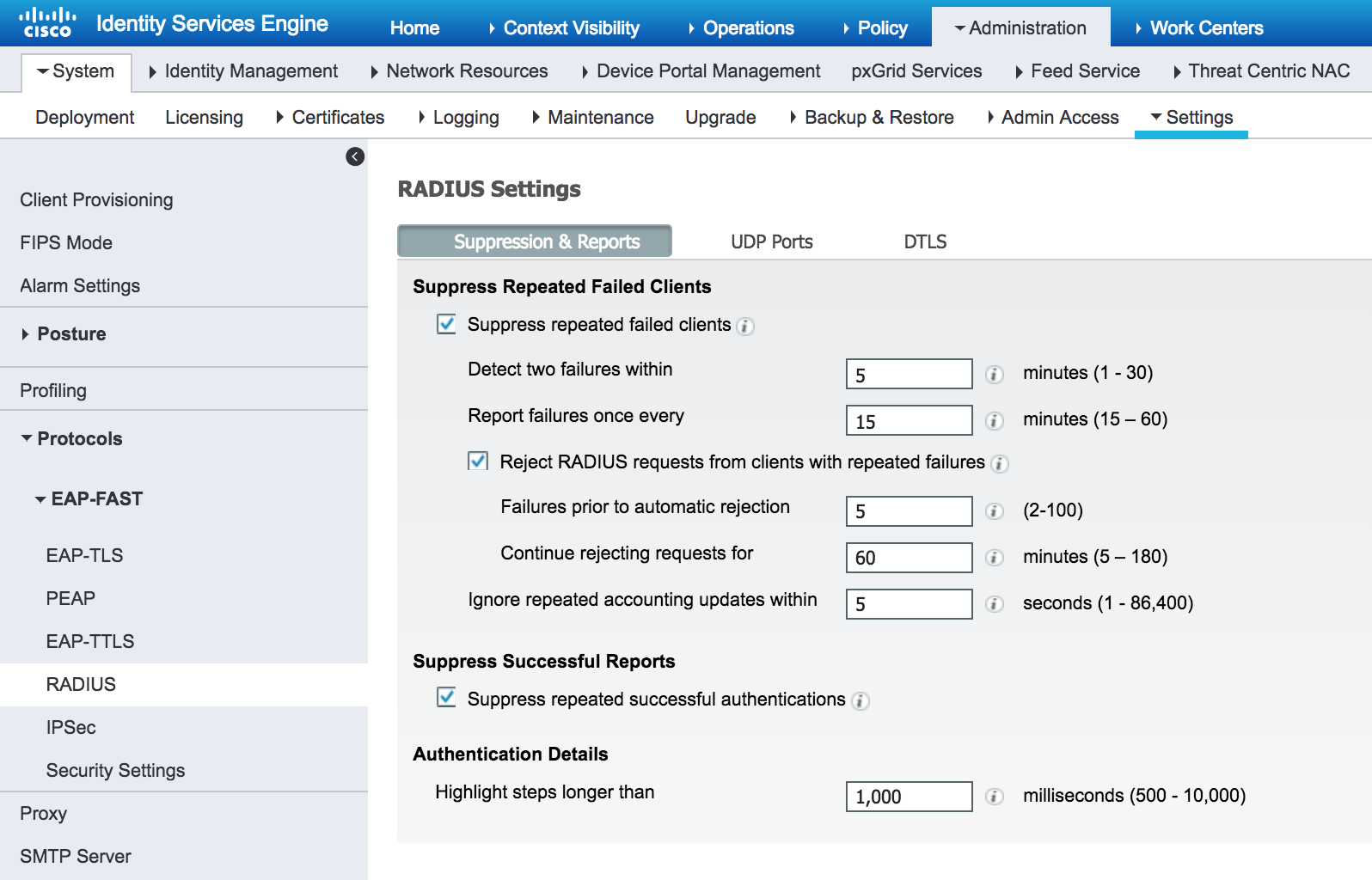Image resolution: width=1372 pixels, height=880 pixels.
Task: Open Work Centers menu
Action: (1200, 28)
